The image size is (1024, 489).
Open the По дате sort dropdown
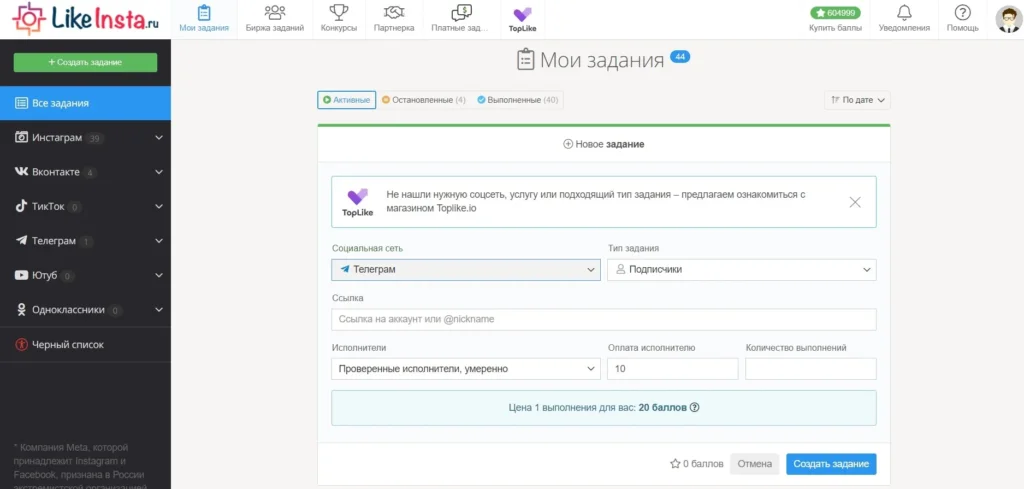857,100
